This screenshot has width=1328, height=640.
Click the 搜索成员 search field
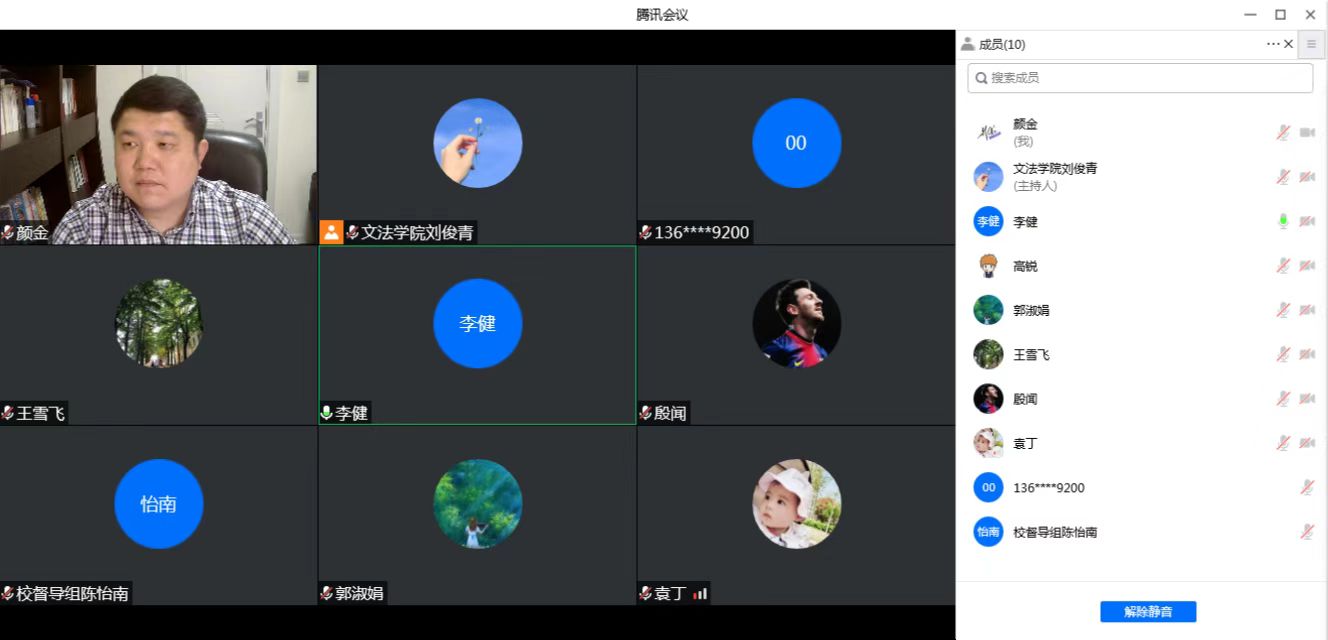pyautogui.click(x=1140, y=77)
